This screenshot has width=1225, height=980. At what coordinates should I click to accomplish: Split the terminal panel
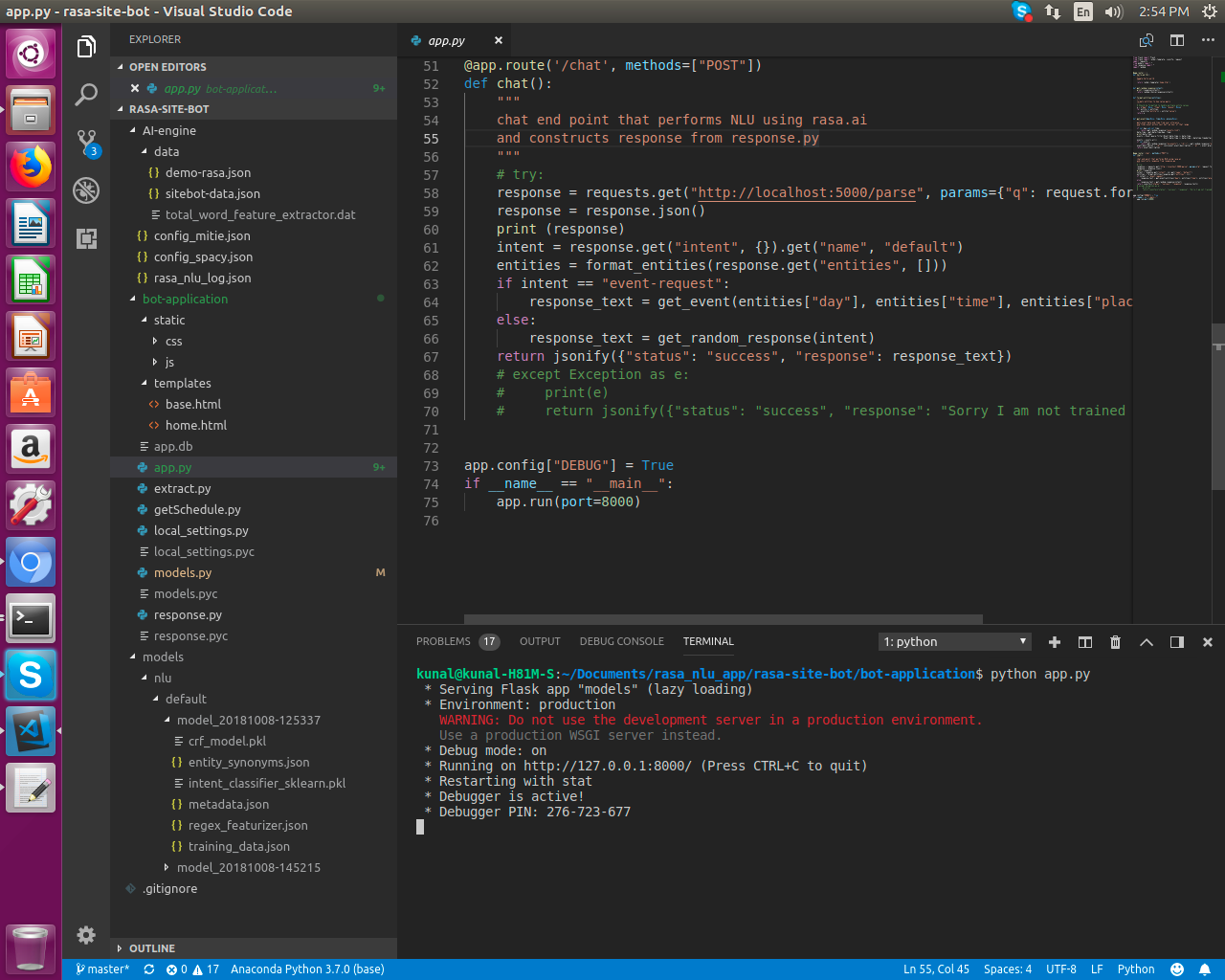[1085, 642]
